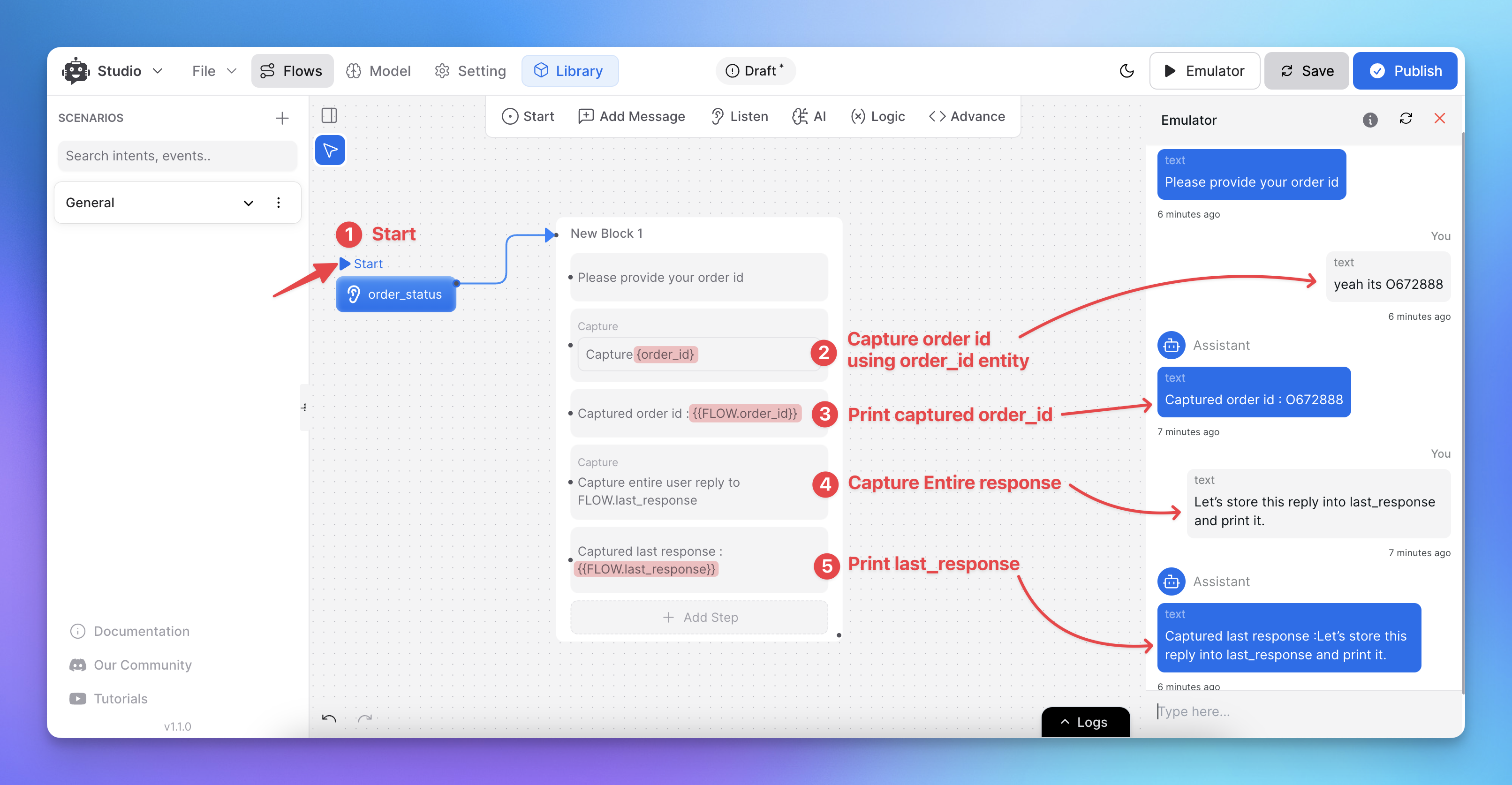This screenshot has height=785, width=1512.
Task: Click the Start flow node label
Action: 368,264
